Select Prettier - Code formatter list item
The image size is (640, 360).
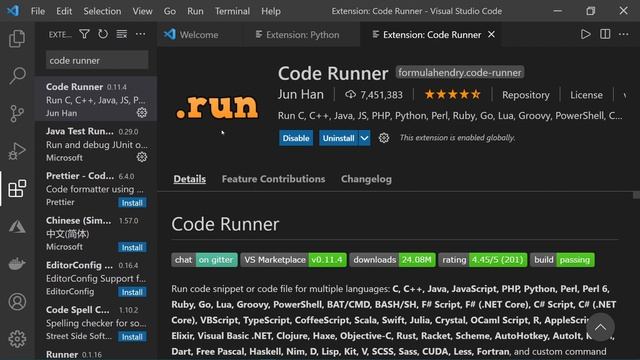tap(96, 188)
